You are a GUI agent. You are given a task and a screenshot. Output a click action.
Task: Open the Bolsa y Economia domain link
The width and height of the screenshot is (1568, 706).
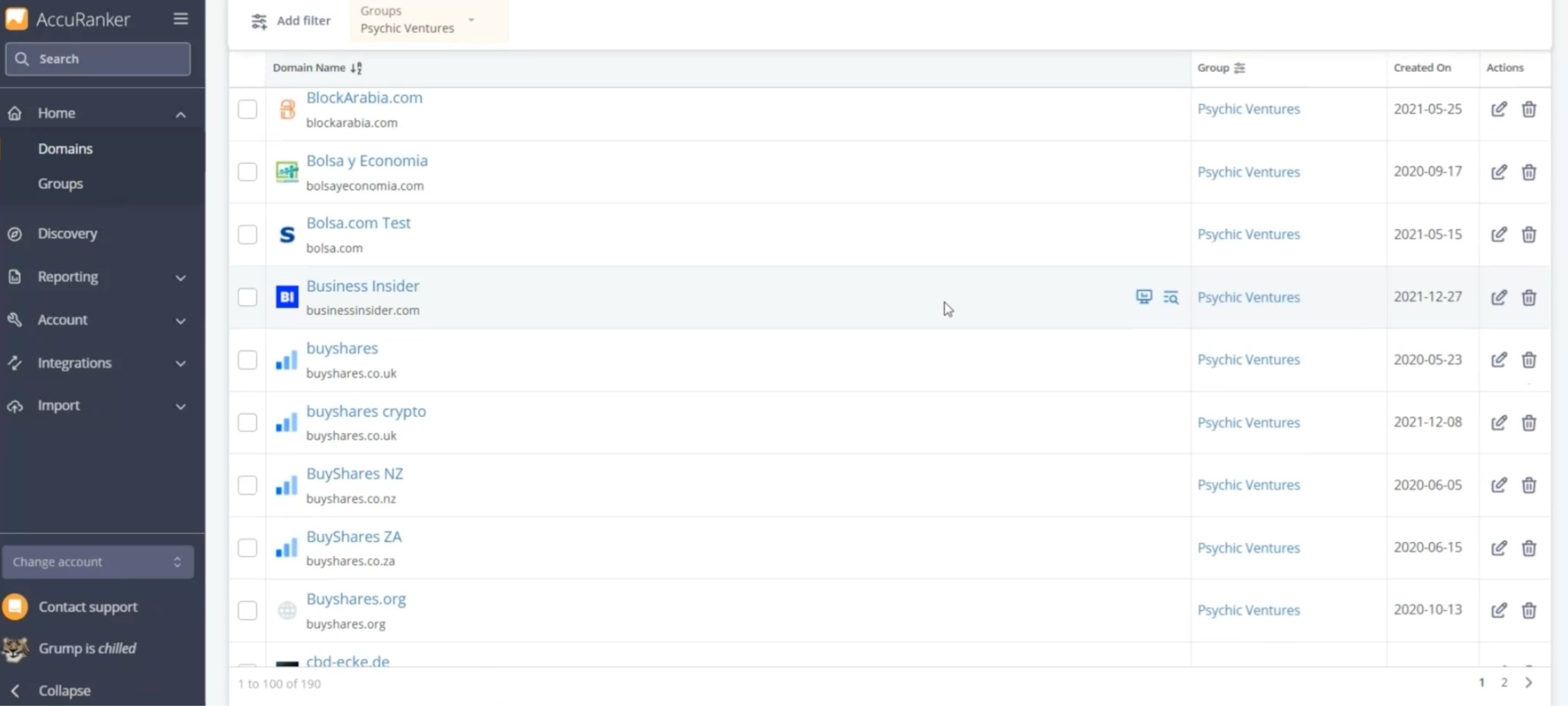click(367, 161)
